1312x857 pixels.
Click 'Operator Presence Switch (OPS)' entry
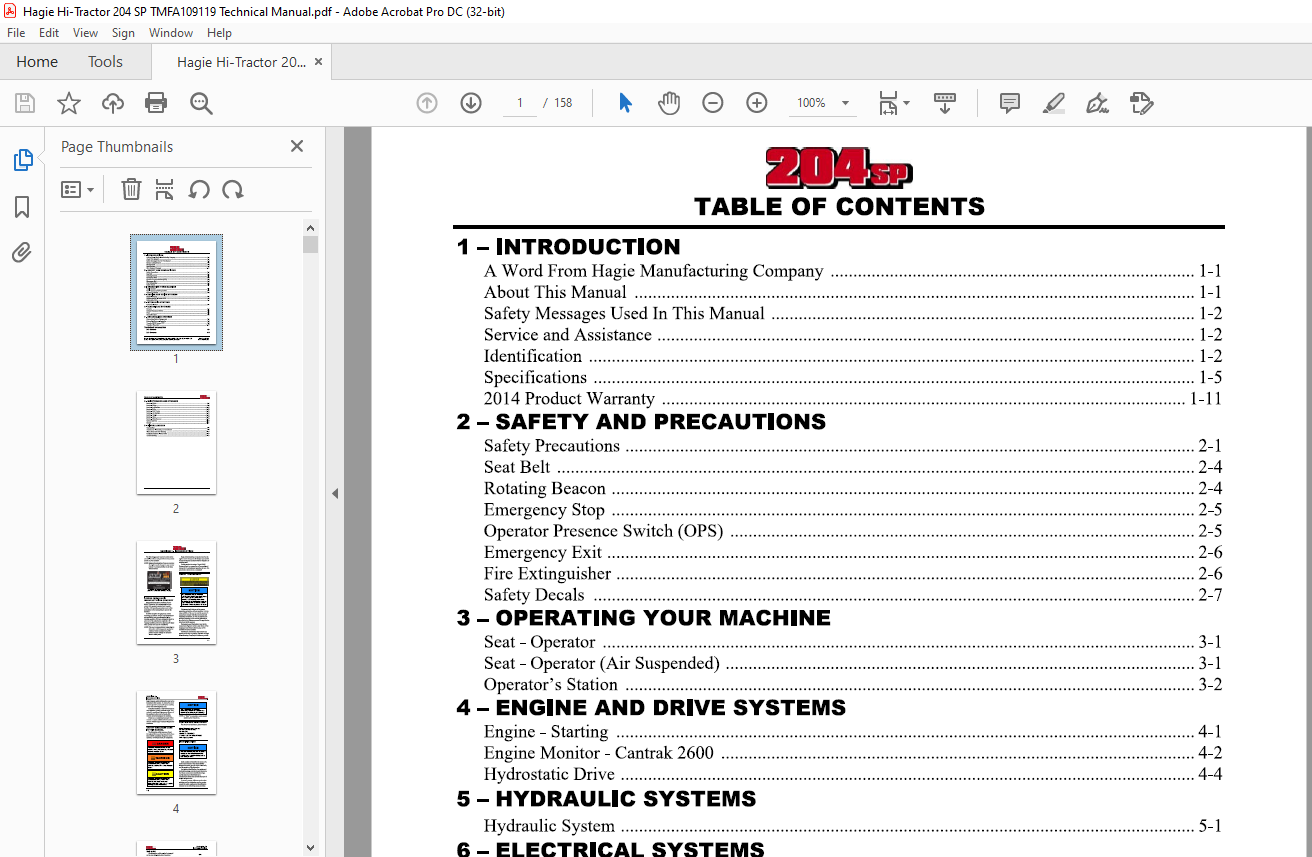(603, 531)
